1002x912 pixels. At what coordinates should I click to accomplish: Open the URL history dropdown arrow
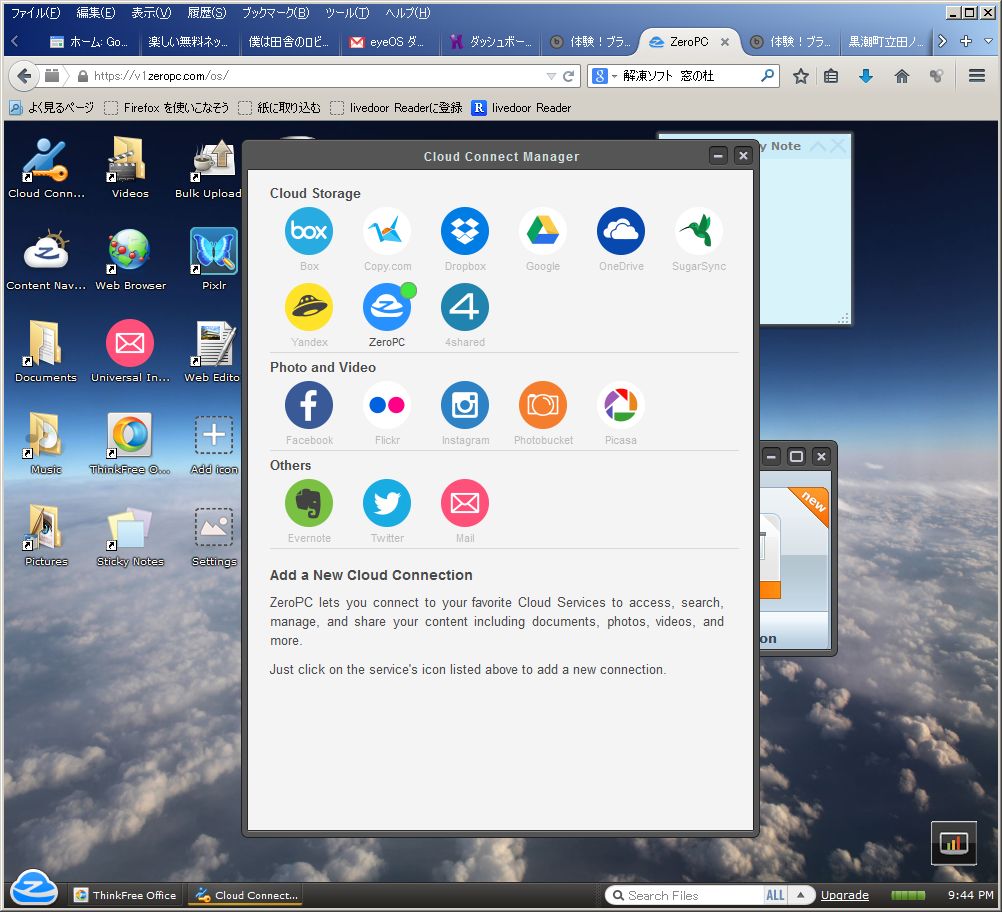coord(551,76)
